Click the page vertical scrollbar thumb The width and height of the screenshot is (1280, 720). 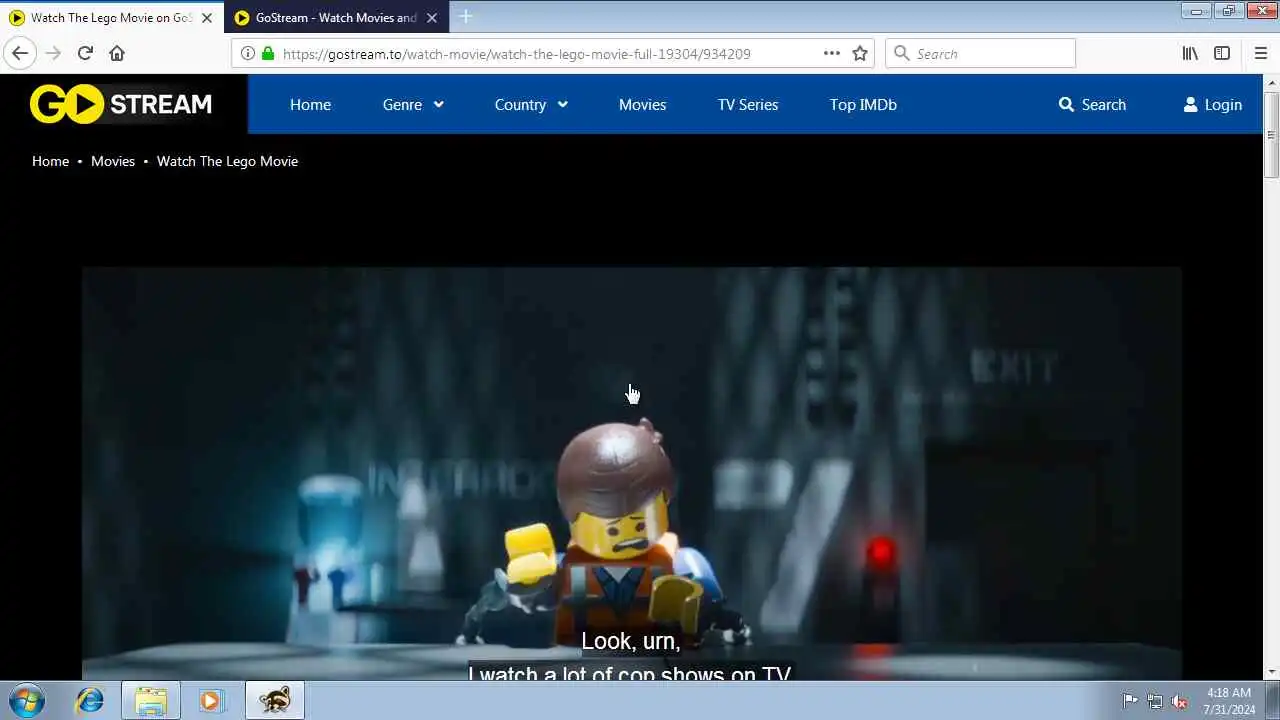1272,136
